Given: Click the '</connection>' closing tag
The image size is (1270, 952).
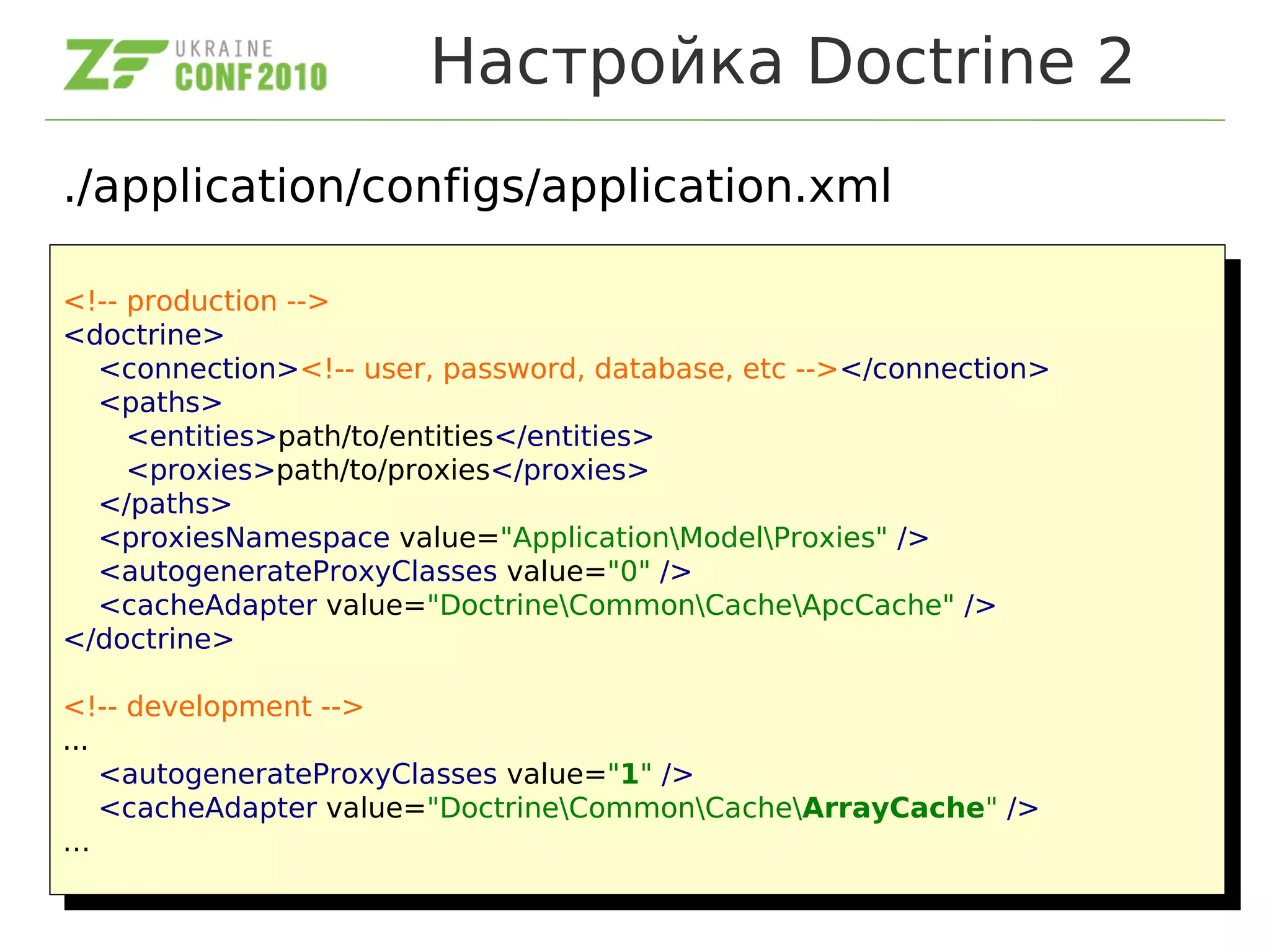Looking at the screenshot, I should 944,369.
